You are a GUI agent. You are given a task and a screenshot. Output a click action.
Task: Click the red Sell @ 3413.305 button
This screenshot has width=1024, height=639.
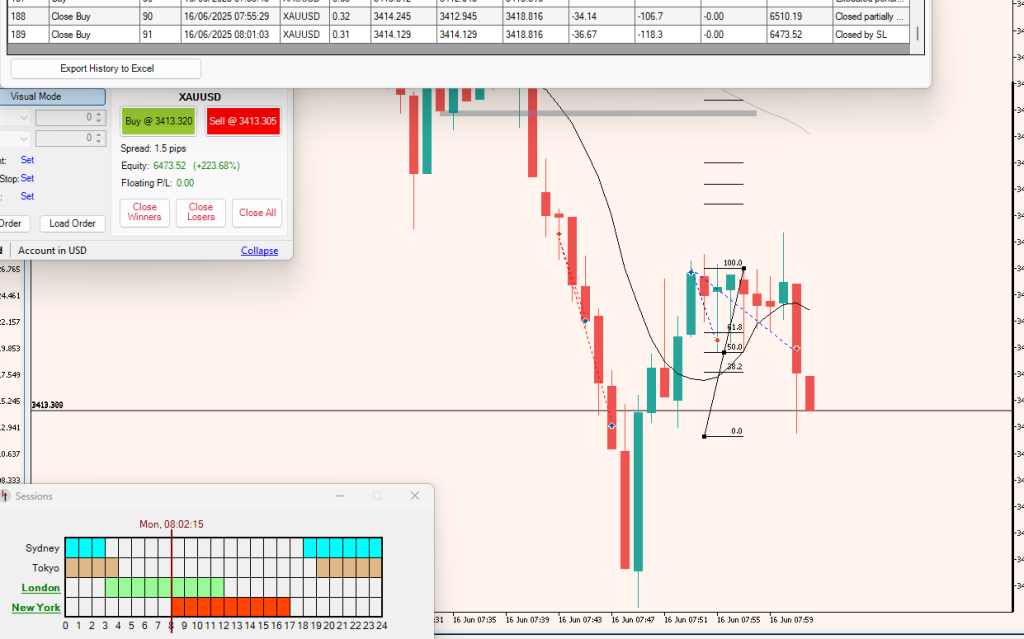(243, 121)
